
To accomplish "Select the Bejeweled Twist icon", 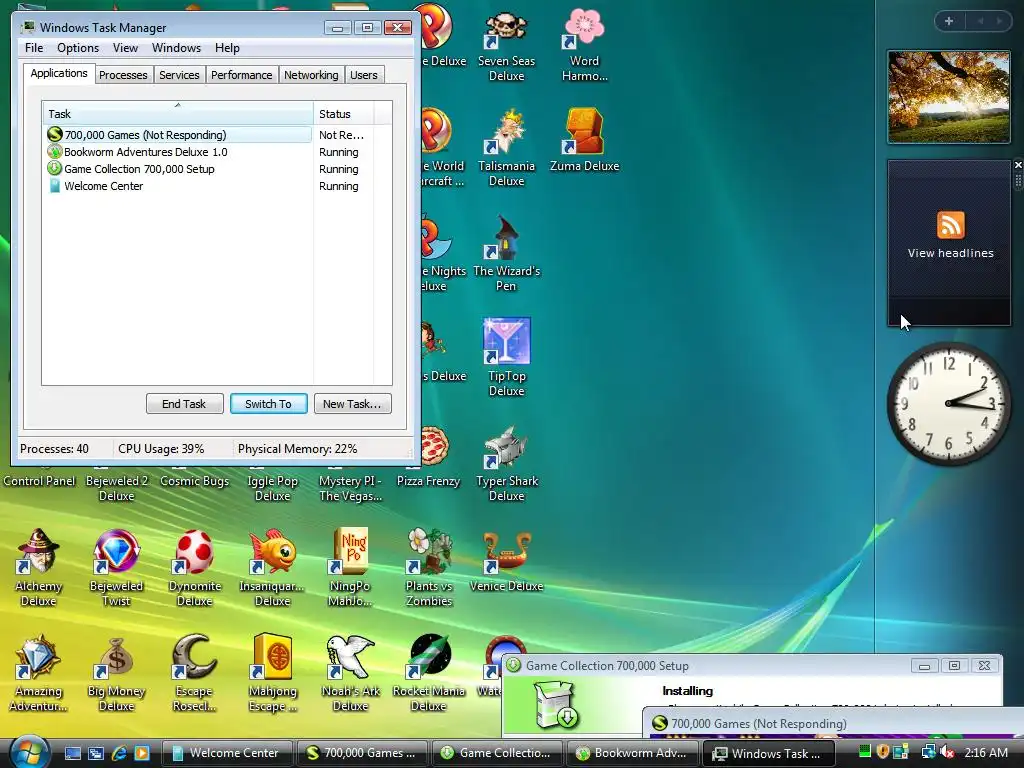I will click(x=116, y=569).
